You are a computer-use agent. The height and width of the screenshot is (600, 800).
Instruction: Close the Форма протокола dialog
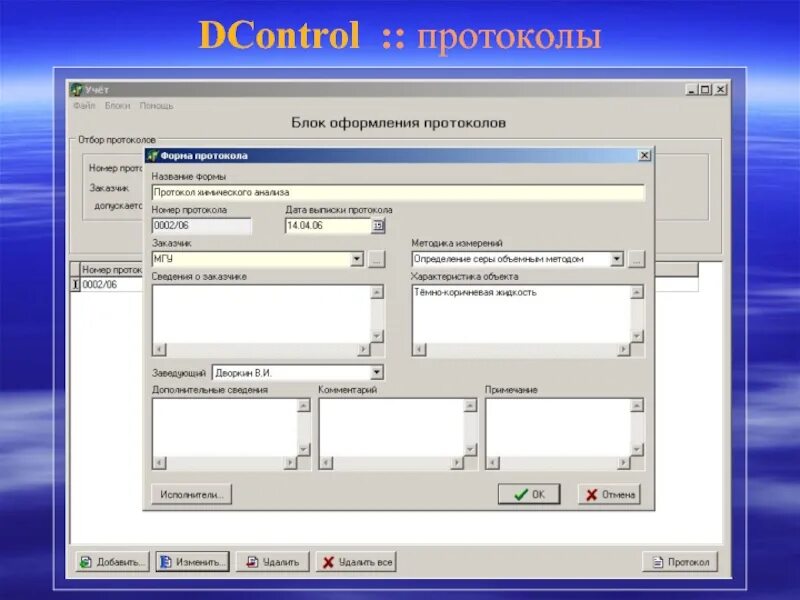pyautogui.click(x=644, y=155)
